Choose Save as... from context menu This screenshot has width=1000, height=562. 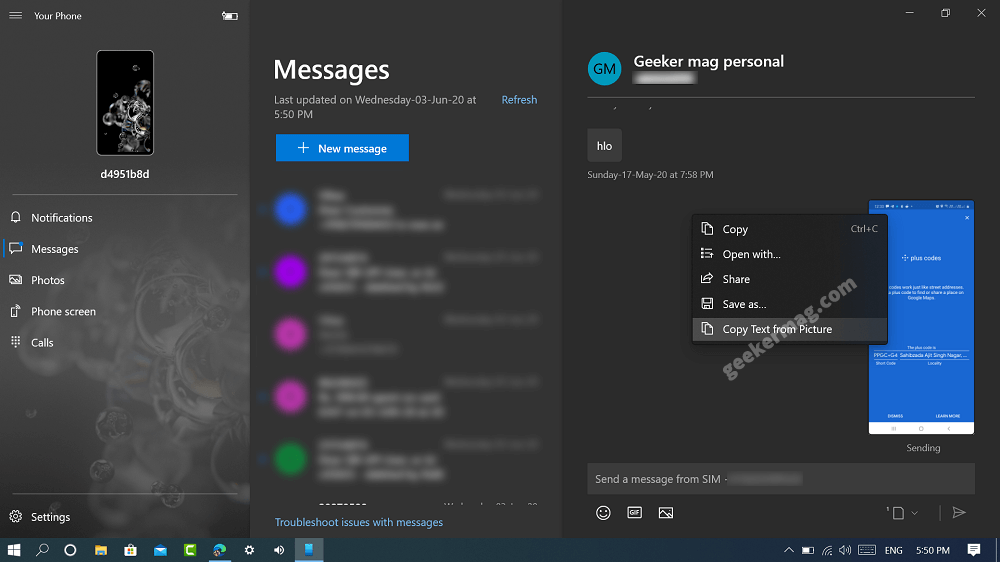coord(790,304)
